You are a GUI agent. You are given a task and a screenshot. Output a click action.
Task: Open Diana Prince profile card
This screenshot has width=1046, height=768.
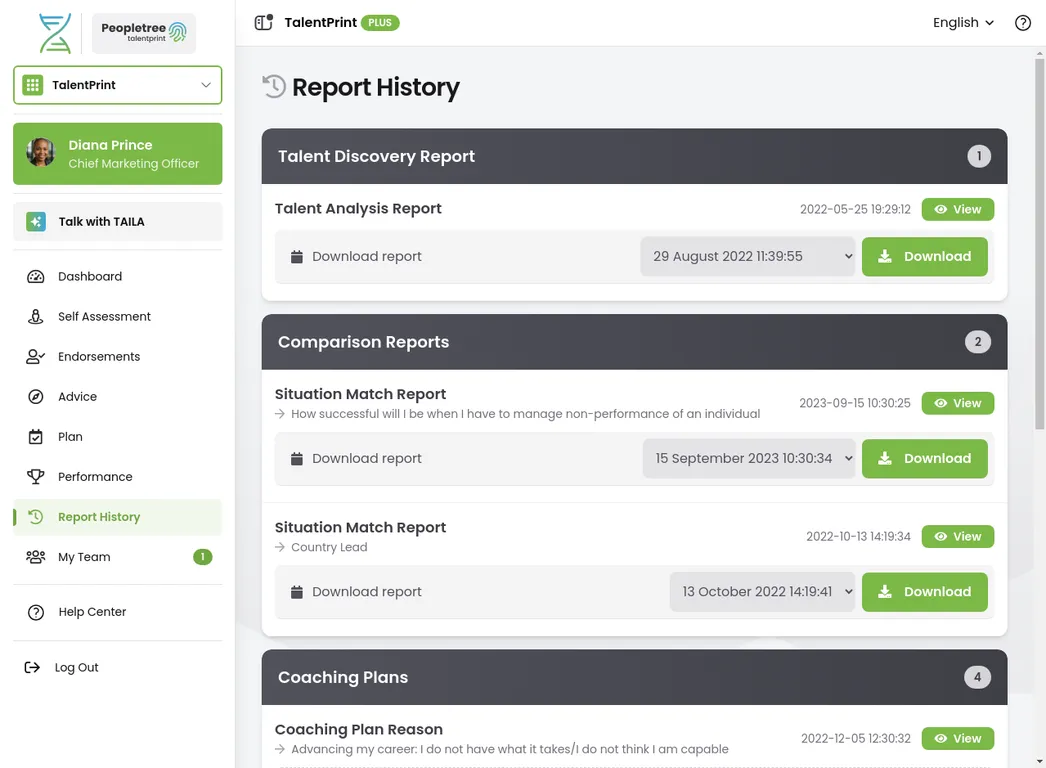(x=117, y=153)
